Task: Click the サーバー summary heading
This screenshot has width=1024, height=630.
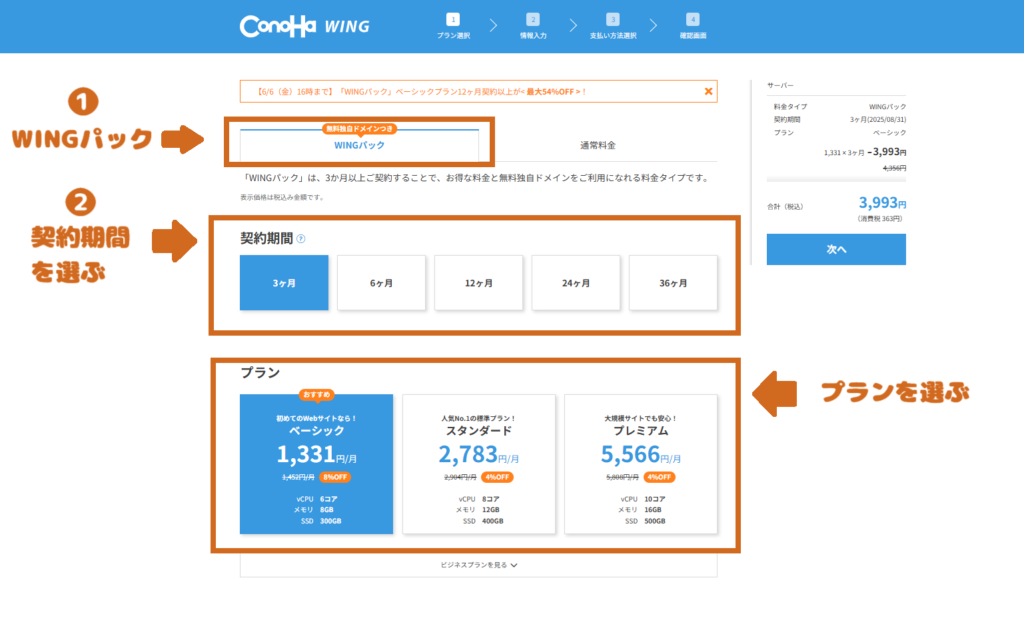Action: click(x=780, y=86)
